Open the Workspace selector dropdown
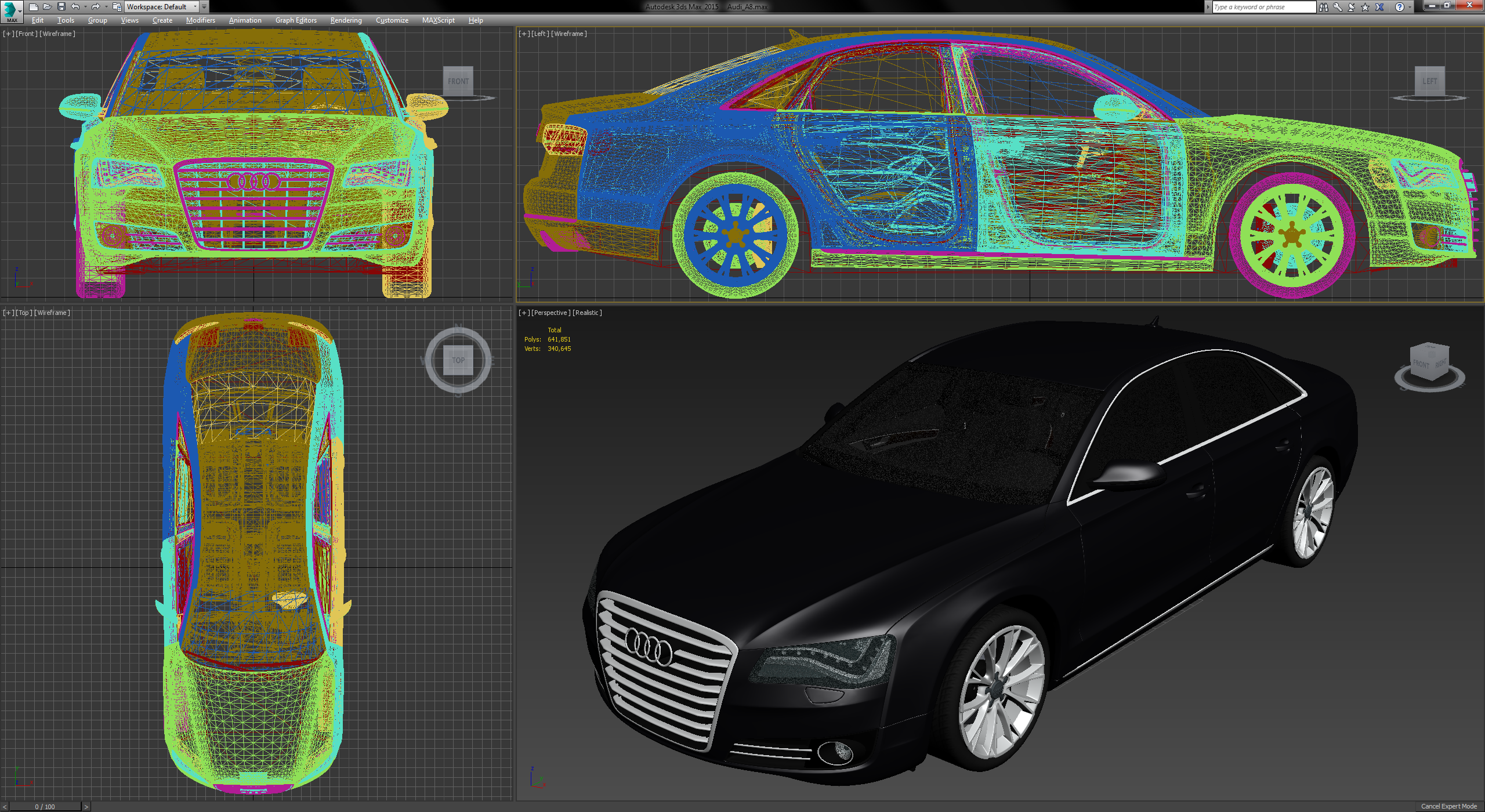The image size is (1485, 812). tap(195, 6)
